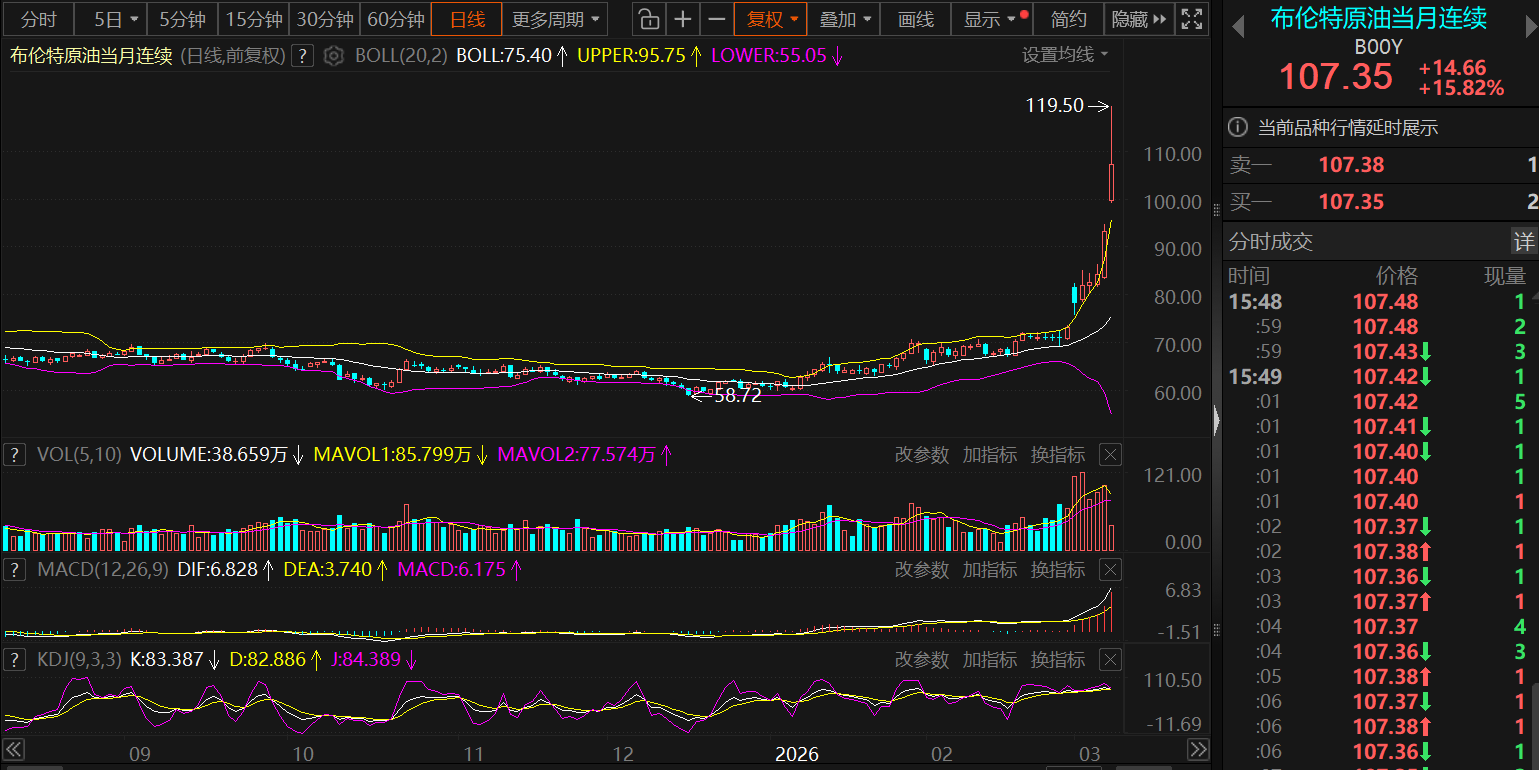
Task: Enter full screen with the expand icon
Action: pos(1191,19)
